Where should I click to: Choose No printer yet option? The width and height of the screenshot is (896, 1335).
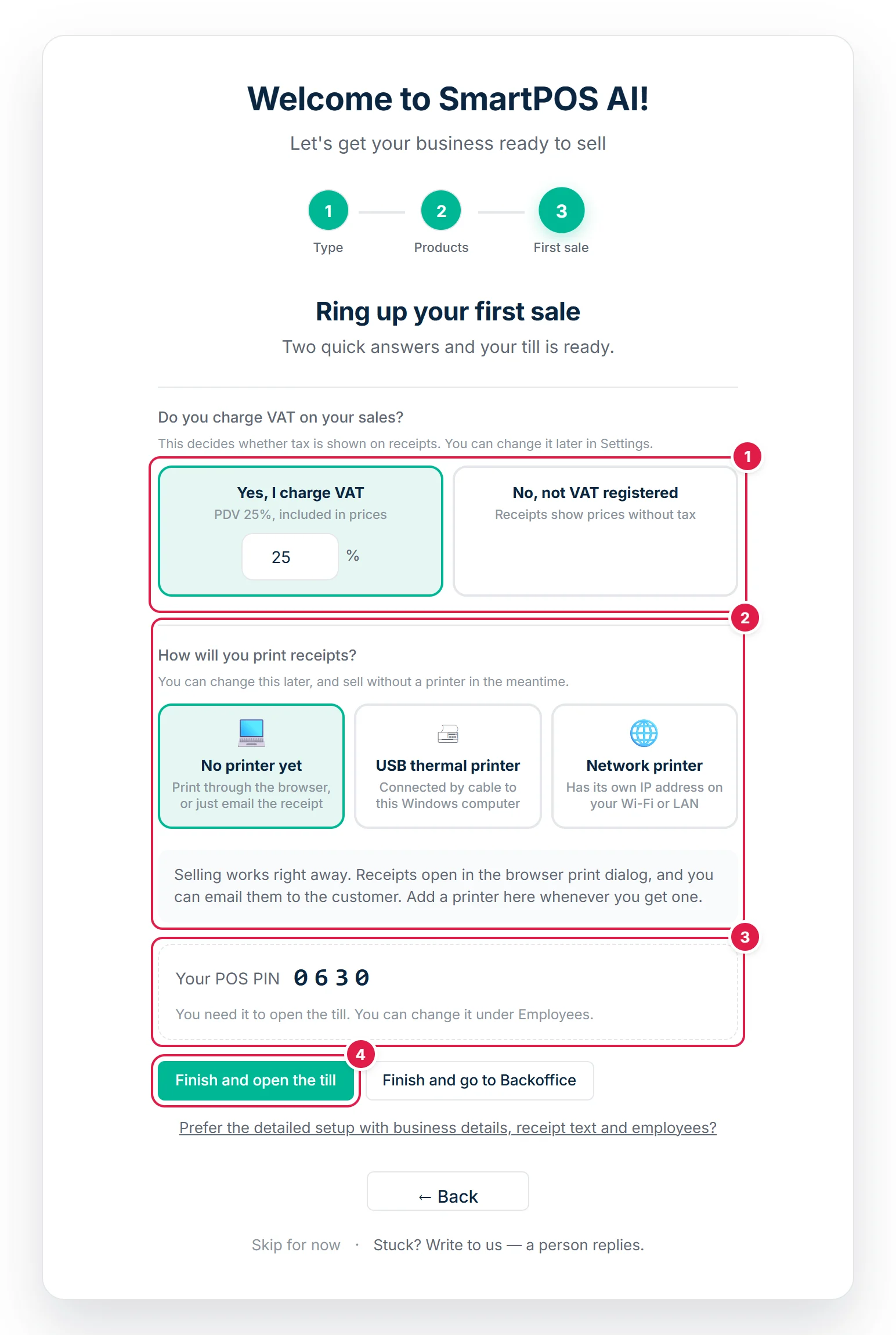coord(251,766)
